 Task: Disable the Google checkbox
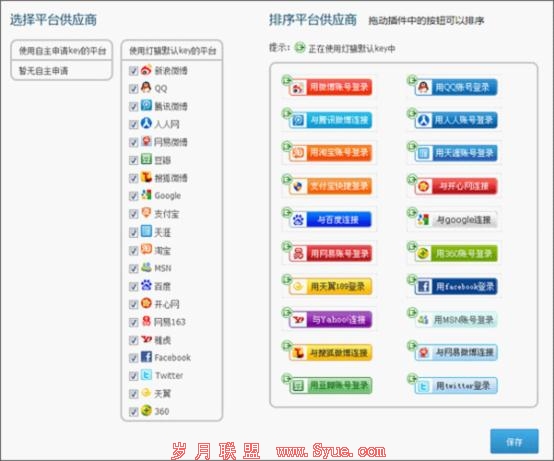point(133,196)
